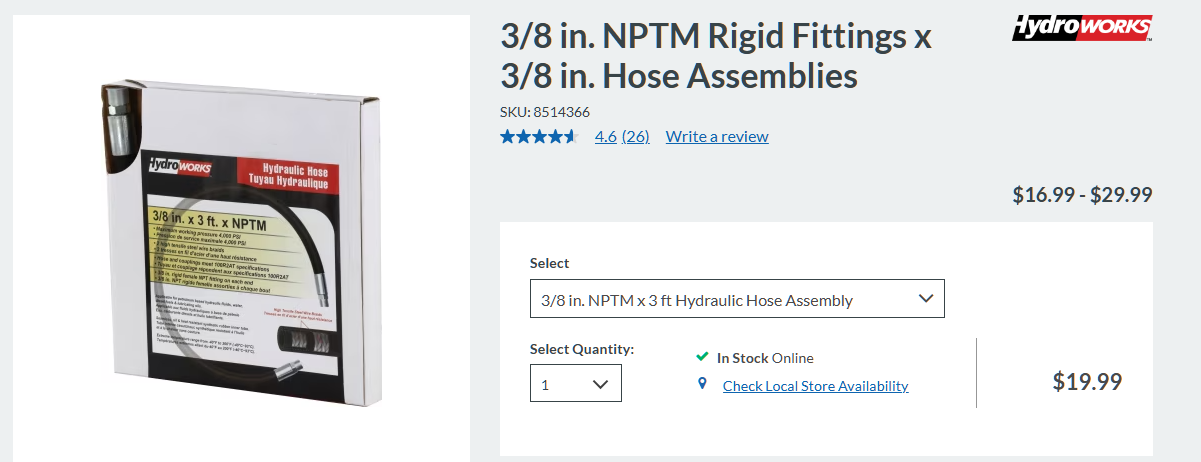
Task: Click the $16.99 - $29.99 price range
Action: click(1083, 194)
